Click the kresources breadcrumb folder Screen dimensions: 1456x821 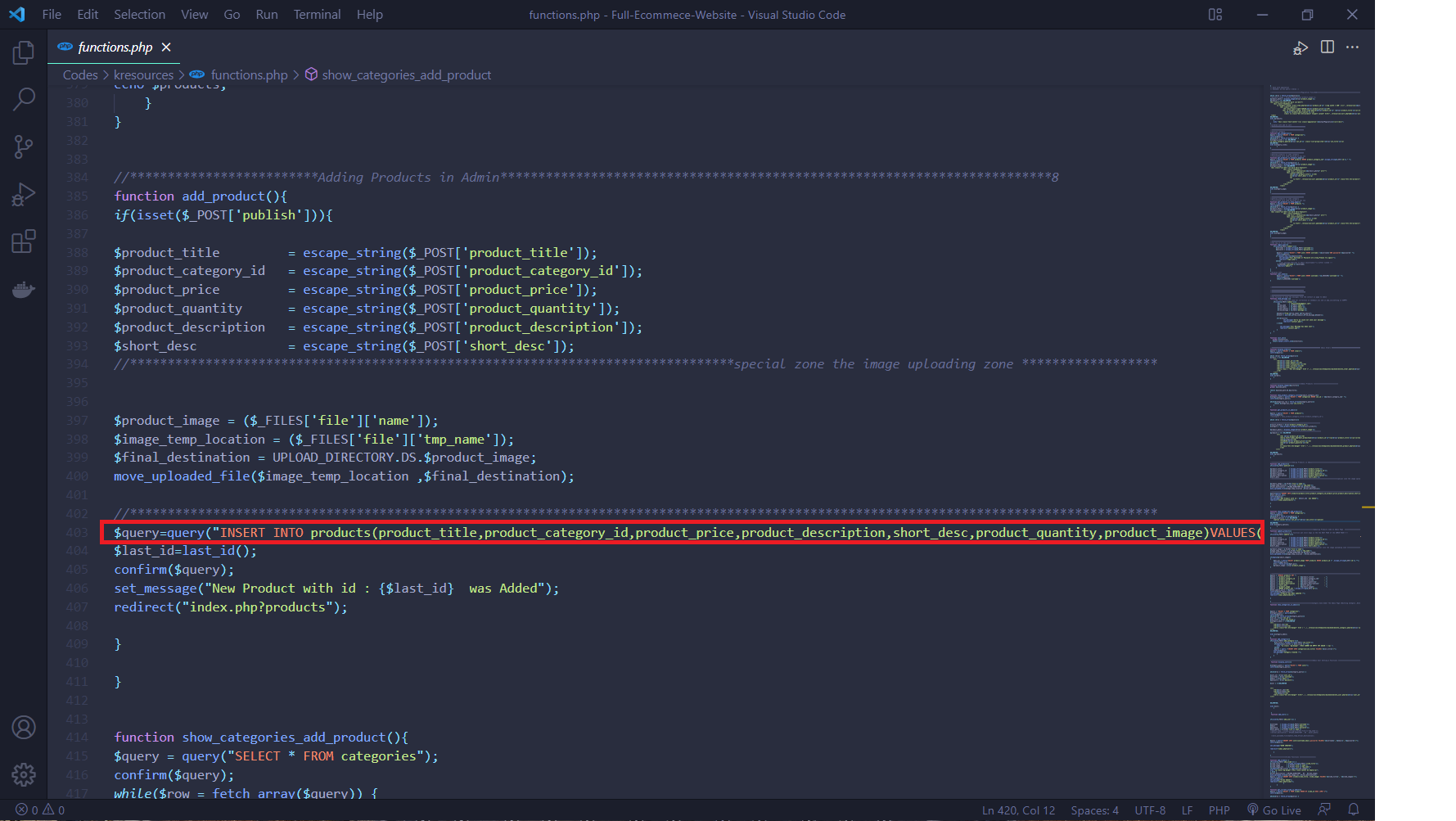(x=143, y=74)
